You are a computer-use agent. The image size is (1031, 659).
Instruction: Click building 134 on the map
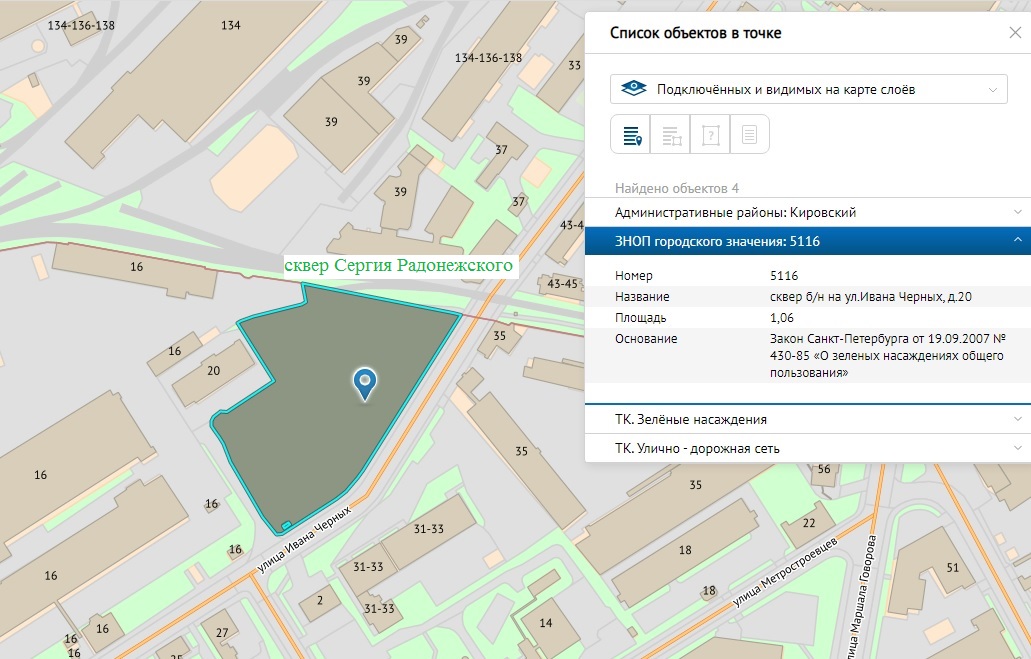coord(231,25)
